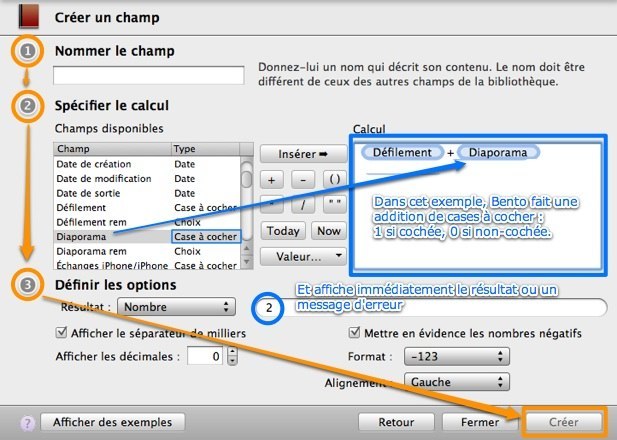This screenshot has width=617, height=440.
Task: Insert a minus operator
Action: (303, 180)
